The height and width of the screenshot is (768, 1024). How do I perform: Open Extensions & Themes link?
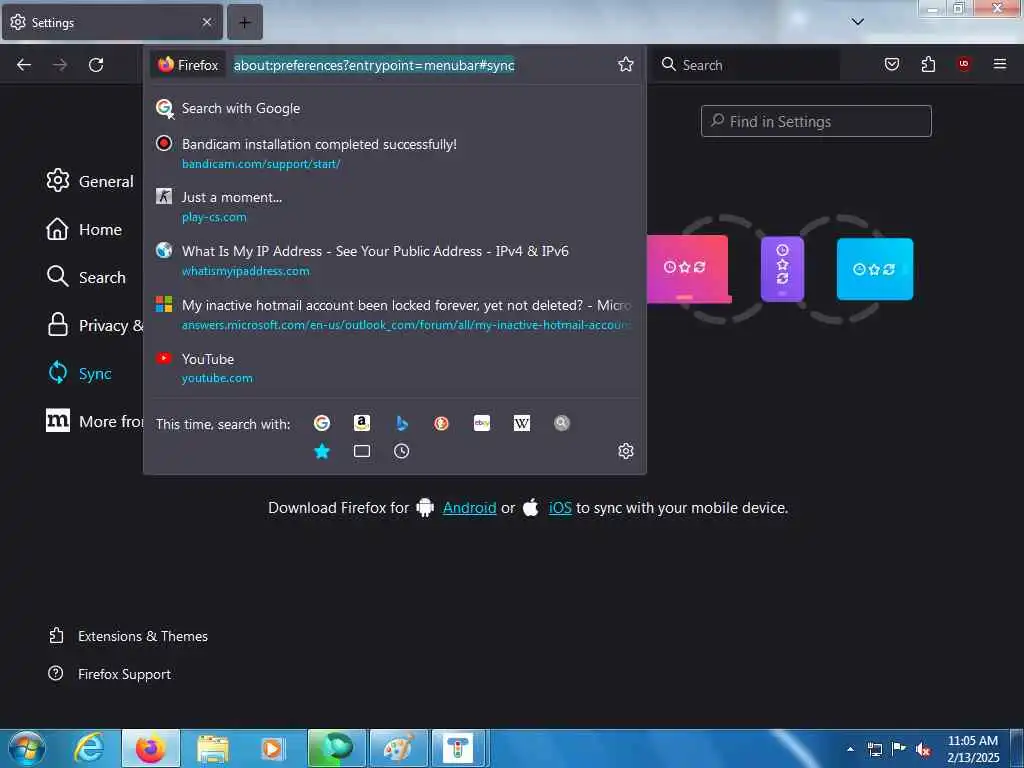[128, 636]
